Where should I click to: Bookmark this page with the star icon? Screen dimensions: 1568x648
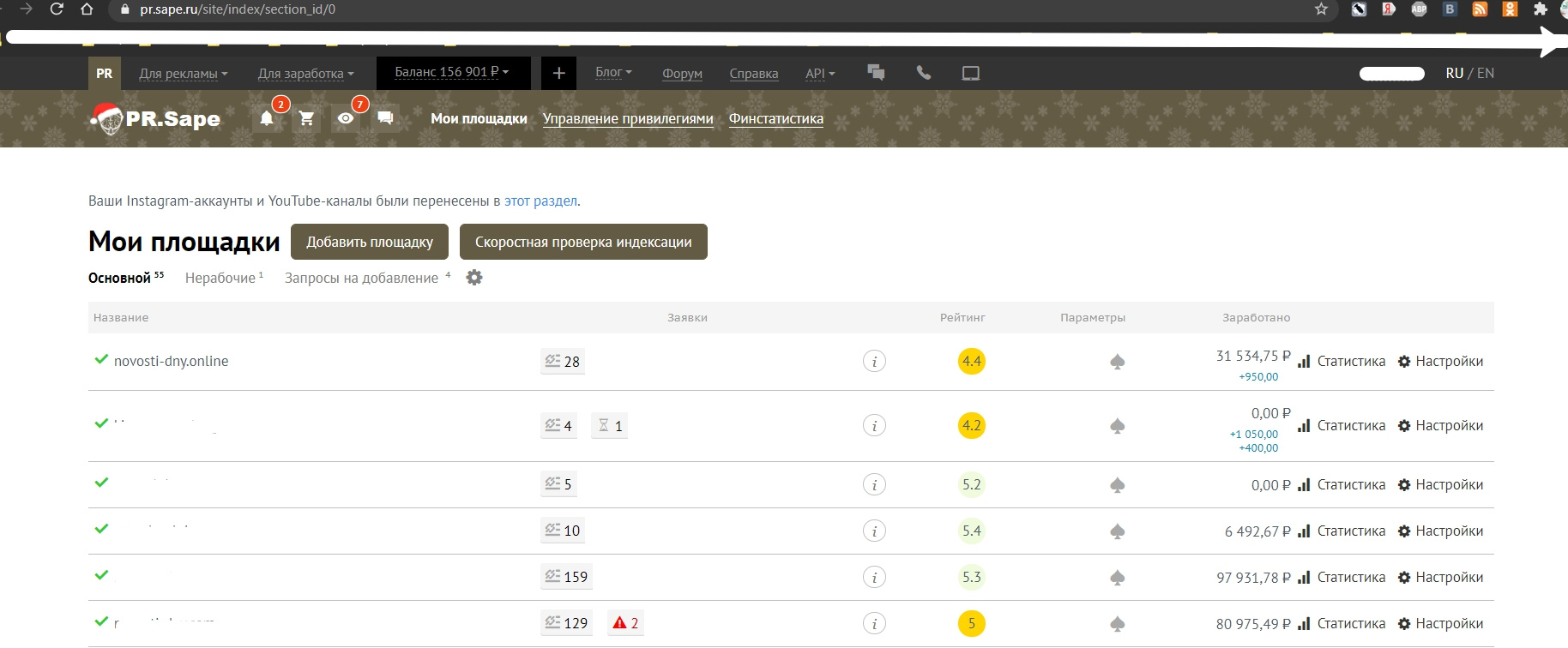pyautogui.click(x=1321, y=9)
